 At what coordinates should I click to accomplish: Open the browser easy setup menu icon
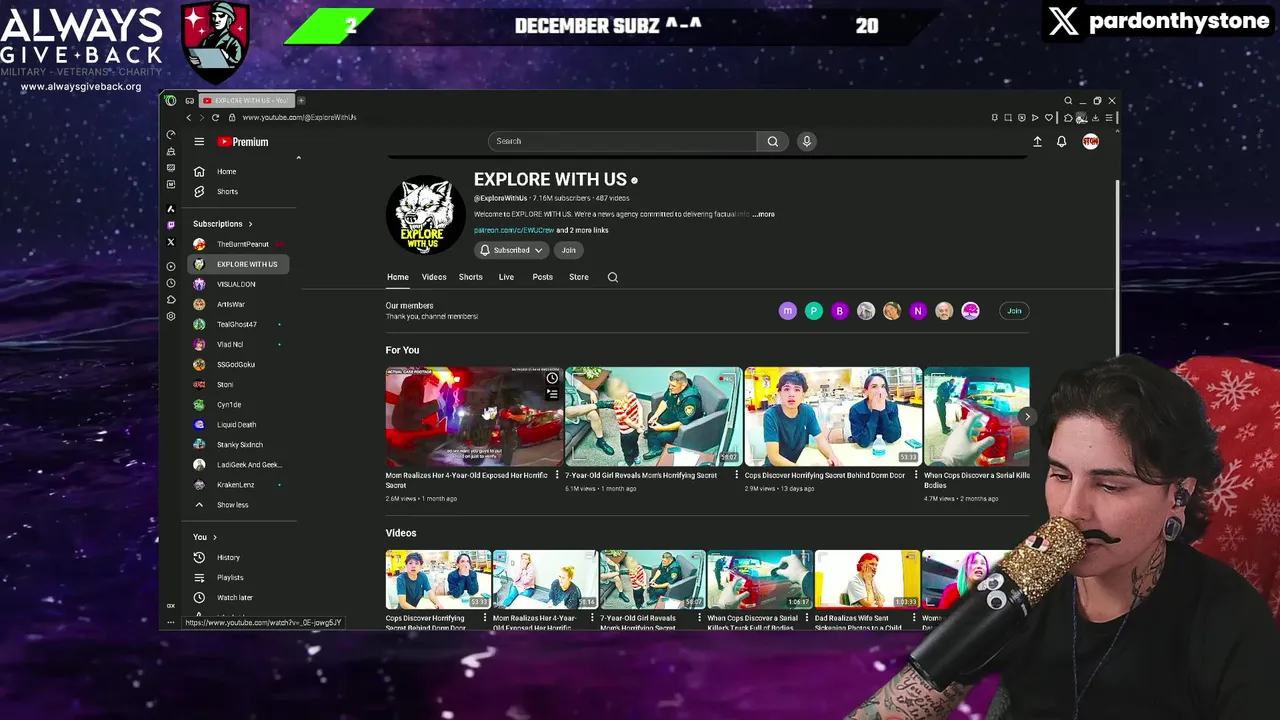point(1108,117)
